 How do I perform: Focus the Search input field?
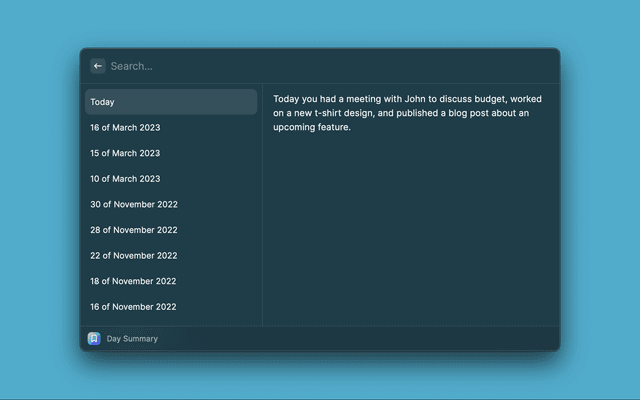point(300,66)
